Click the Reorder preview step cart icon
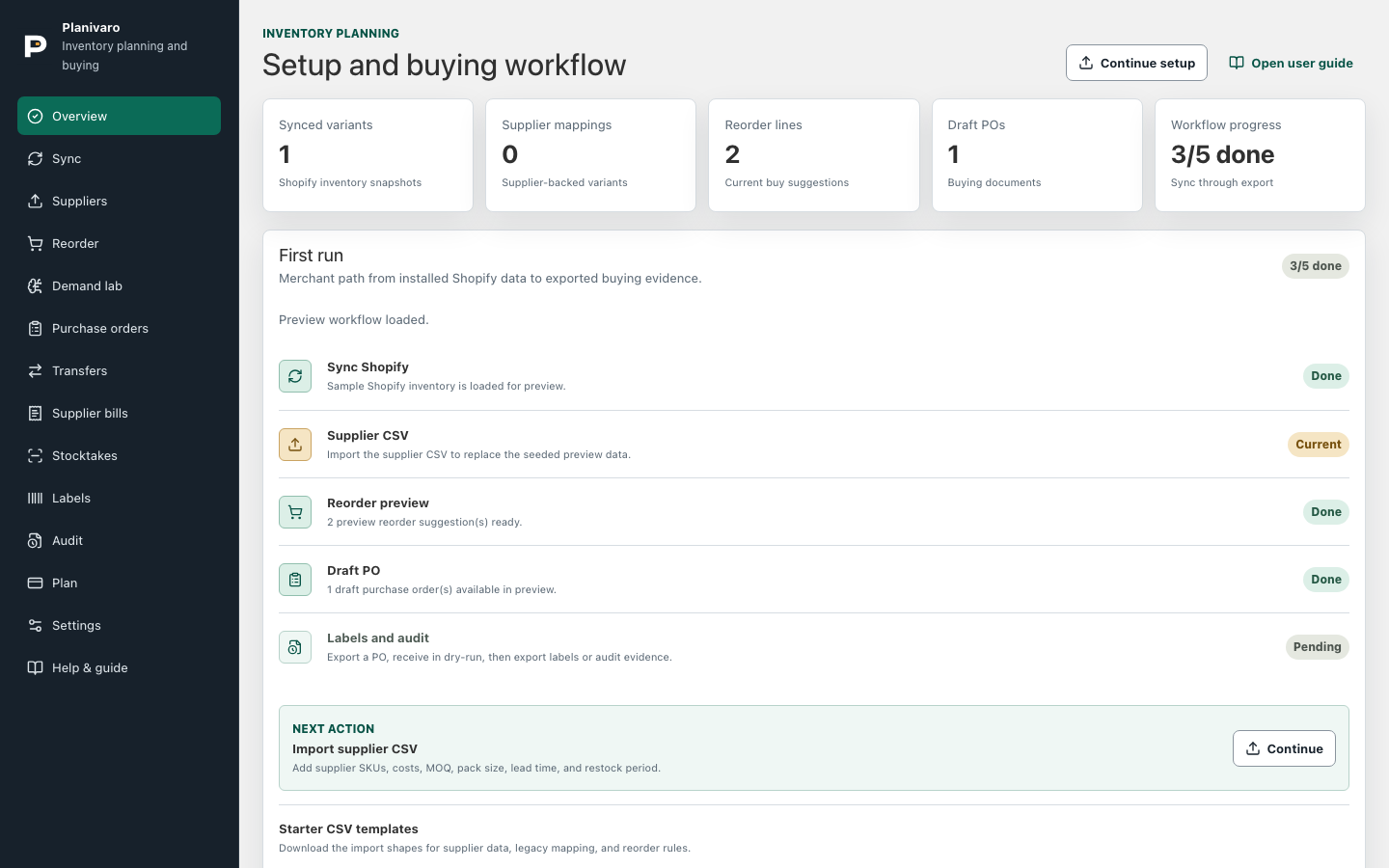1389x868 pixels. pyautogui.click(x=295, y=512)
